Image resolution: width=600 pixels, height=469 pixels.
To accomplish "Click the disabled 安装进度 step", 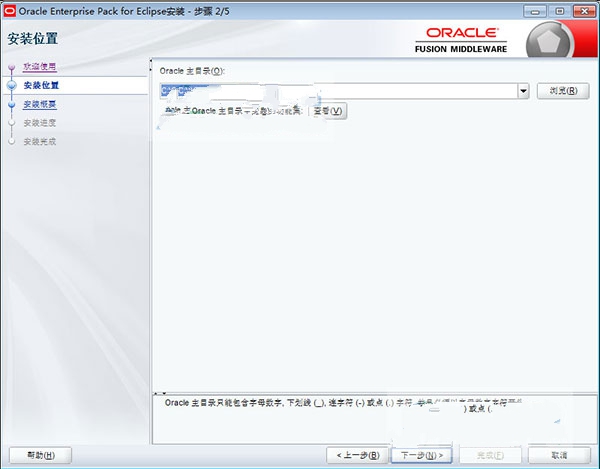I will 40,123.
